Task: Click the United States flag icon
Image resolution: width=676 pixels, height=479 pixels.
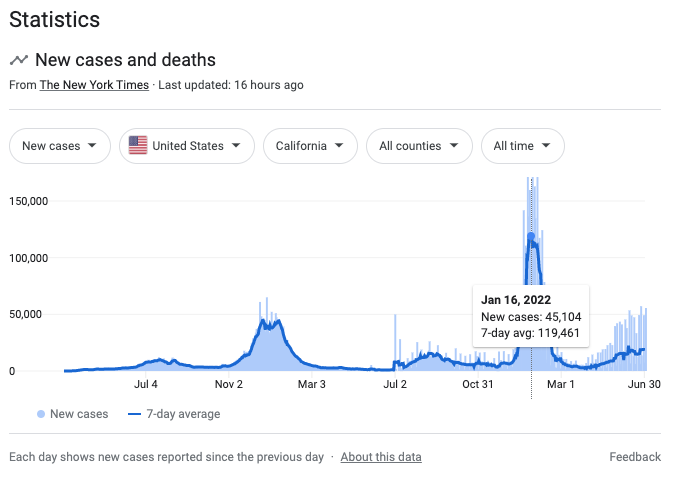Action: click(138, 146)
